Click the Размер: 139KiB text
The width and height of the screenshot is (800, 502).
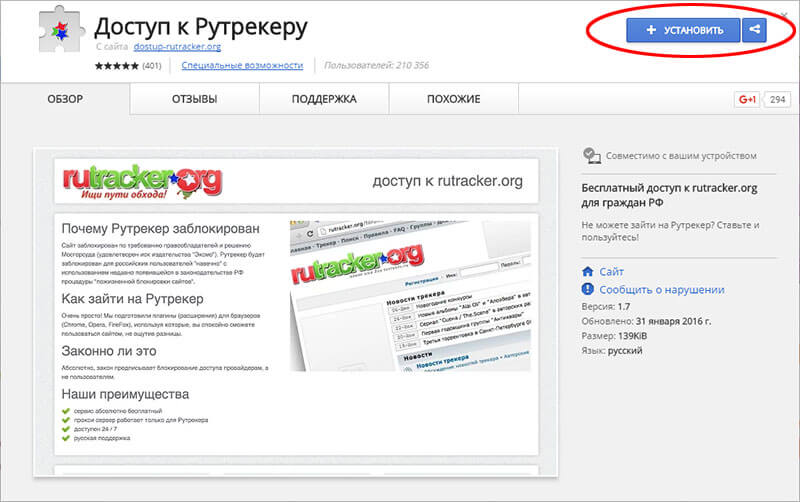tap(614, 336)
